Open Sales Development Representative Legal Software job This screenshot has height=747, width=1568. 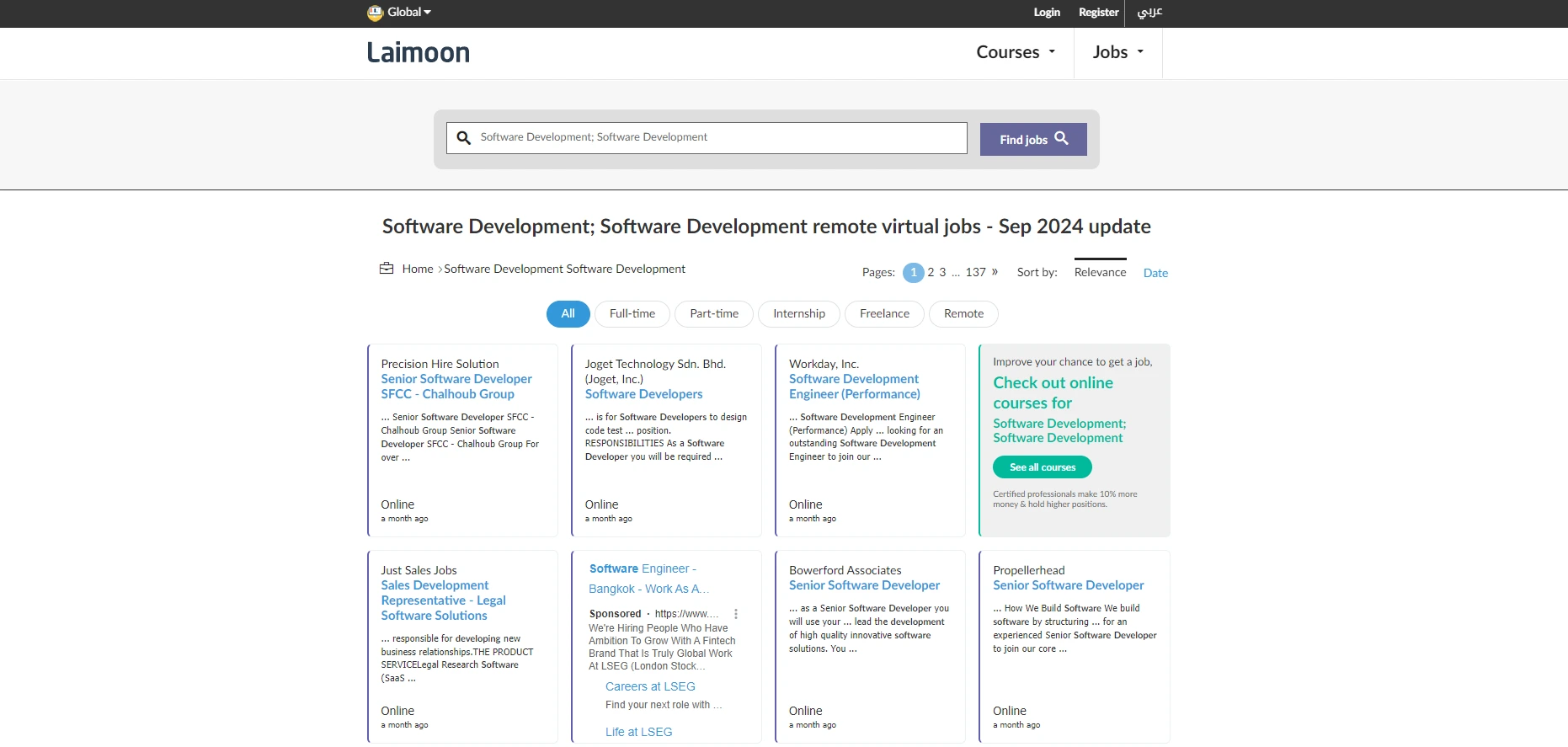tap(444, 600)
